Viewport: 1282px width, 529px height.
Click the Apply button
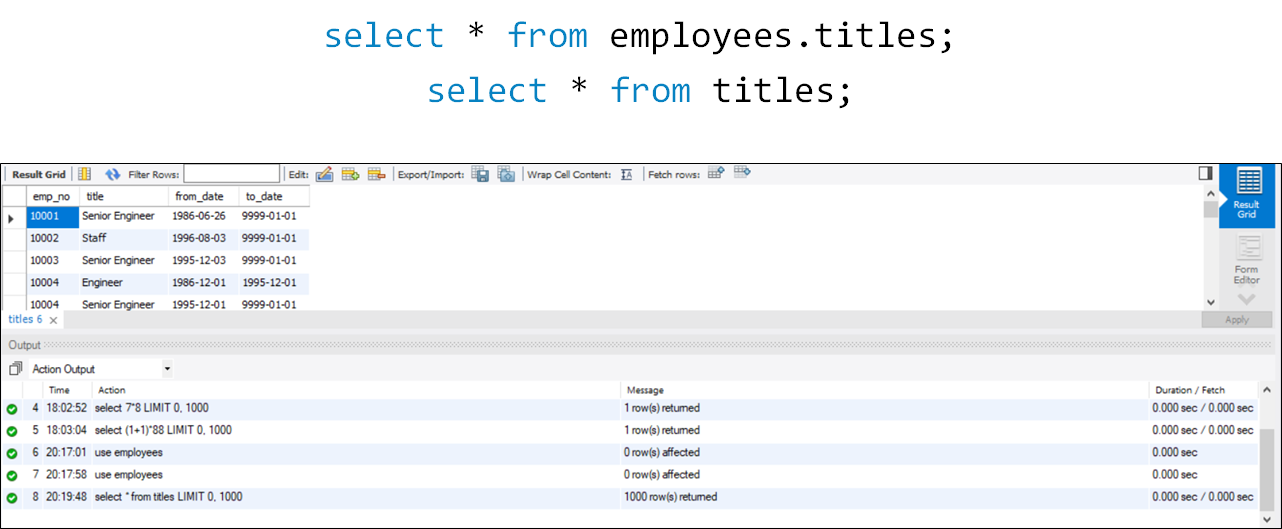point(1237,320)
